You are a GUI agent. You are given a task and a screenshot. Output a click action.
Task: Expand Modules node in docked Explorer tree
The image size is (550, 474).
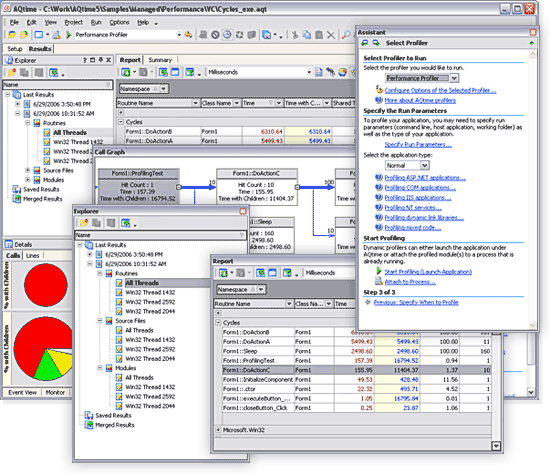coord(27,180)
